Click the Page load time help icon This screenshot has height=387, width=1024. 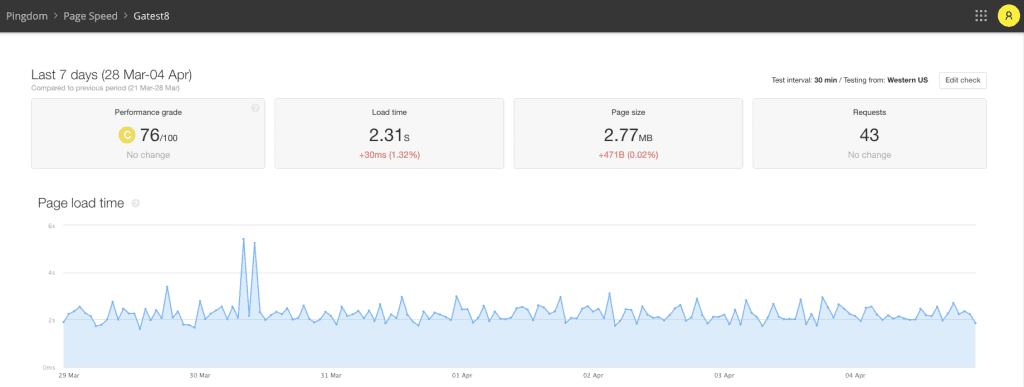[x=136, y=204]
